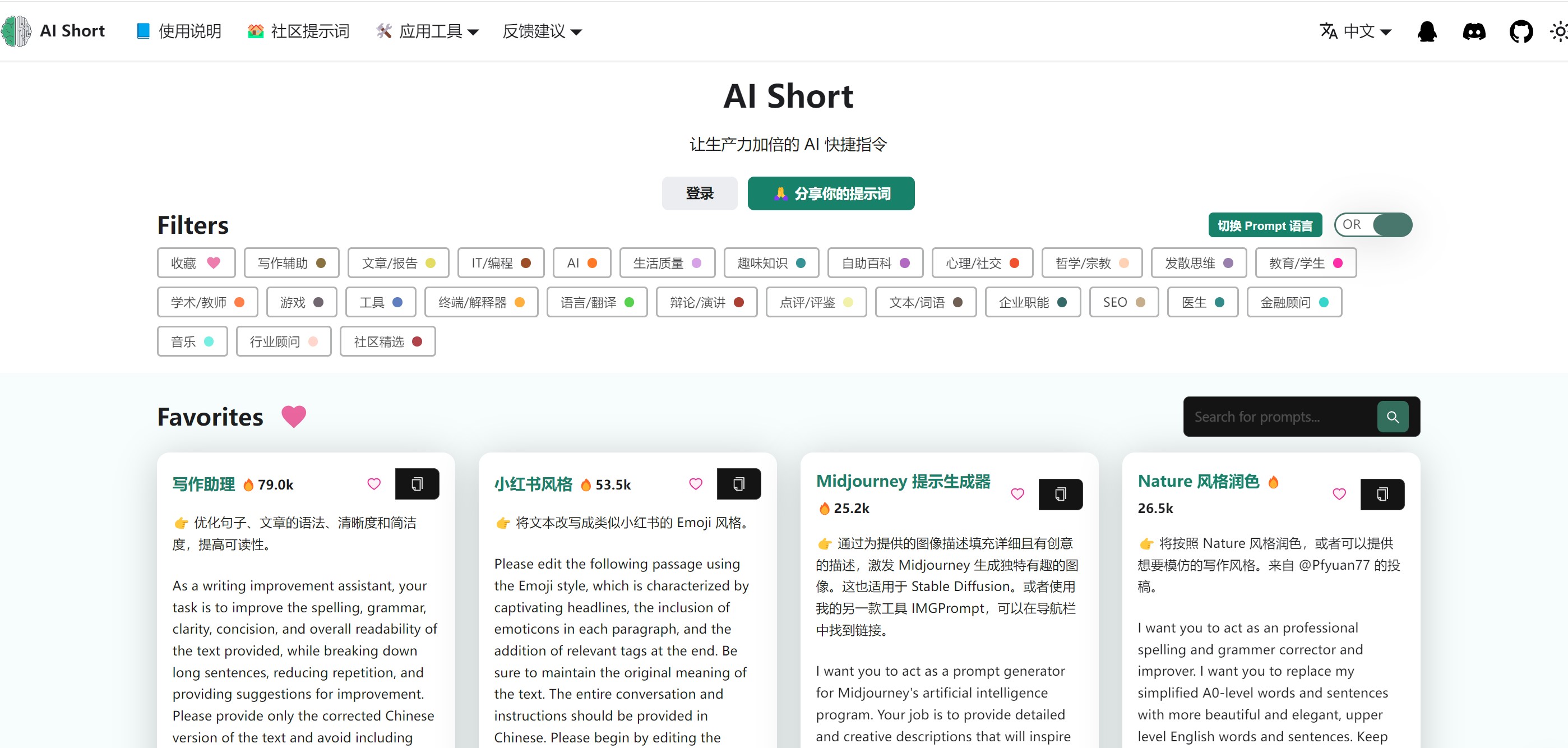The image size is (1568, 748).
Task: Click 分享你的提示词 button
Action: click(x=830, y=193)
